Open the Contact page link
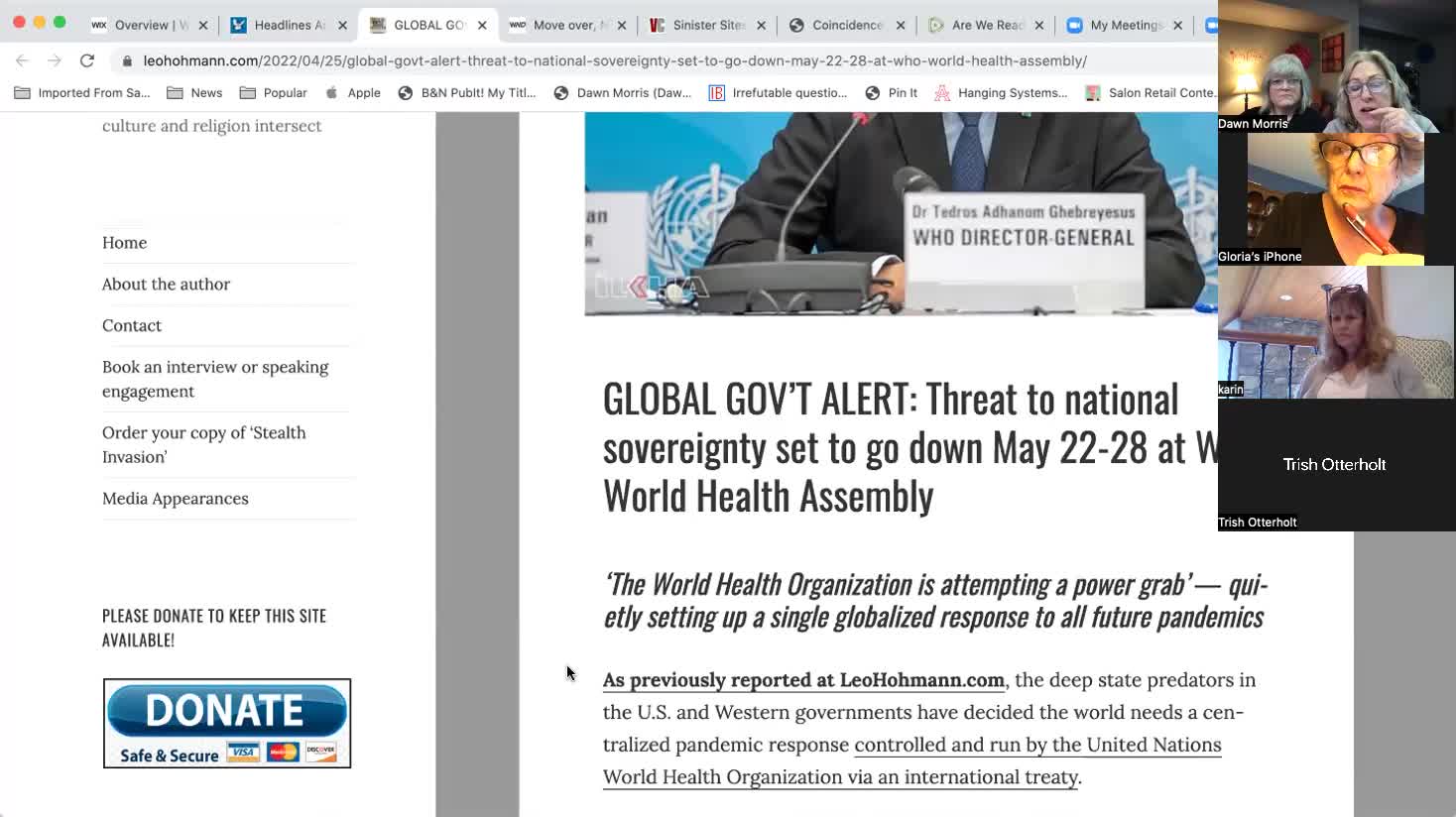The image size is (1456, 817). (132, 326)
